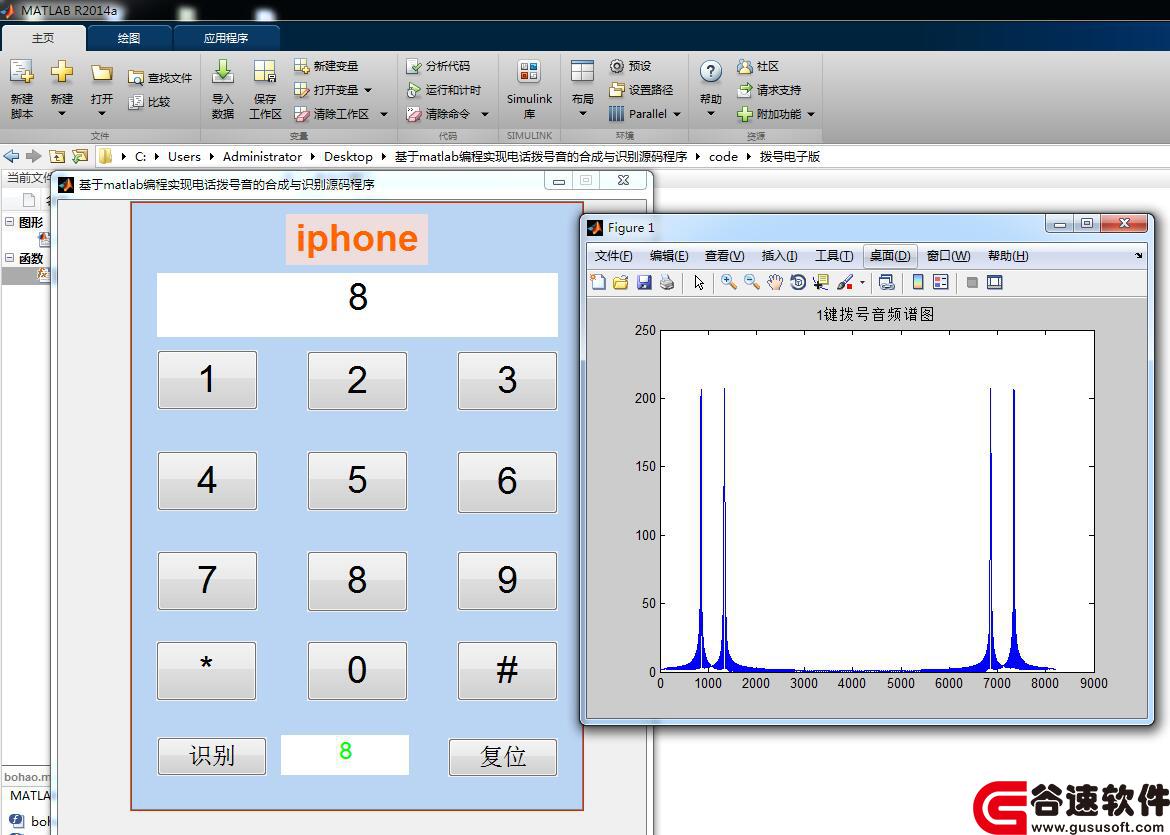The height and width of the screenshot is (835, 1170).
Task: Open dropdown arrow under Open (打开)
Action: click(101, 114)
